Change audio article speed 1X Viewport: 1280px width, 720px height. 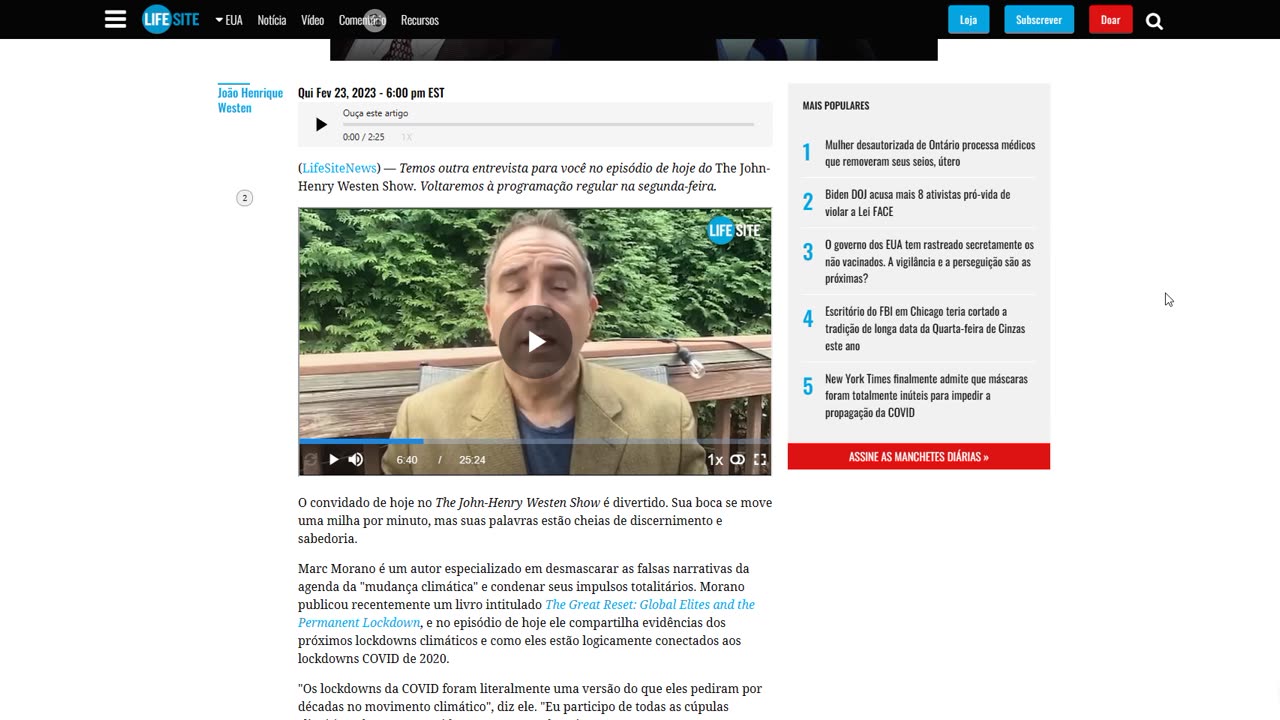pyautogui.click(x=407, y=137)
